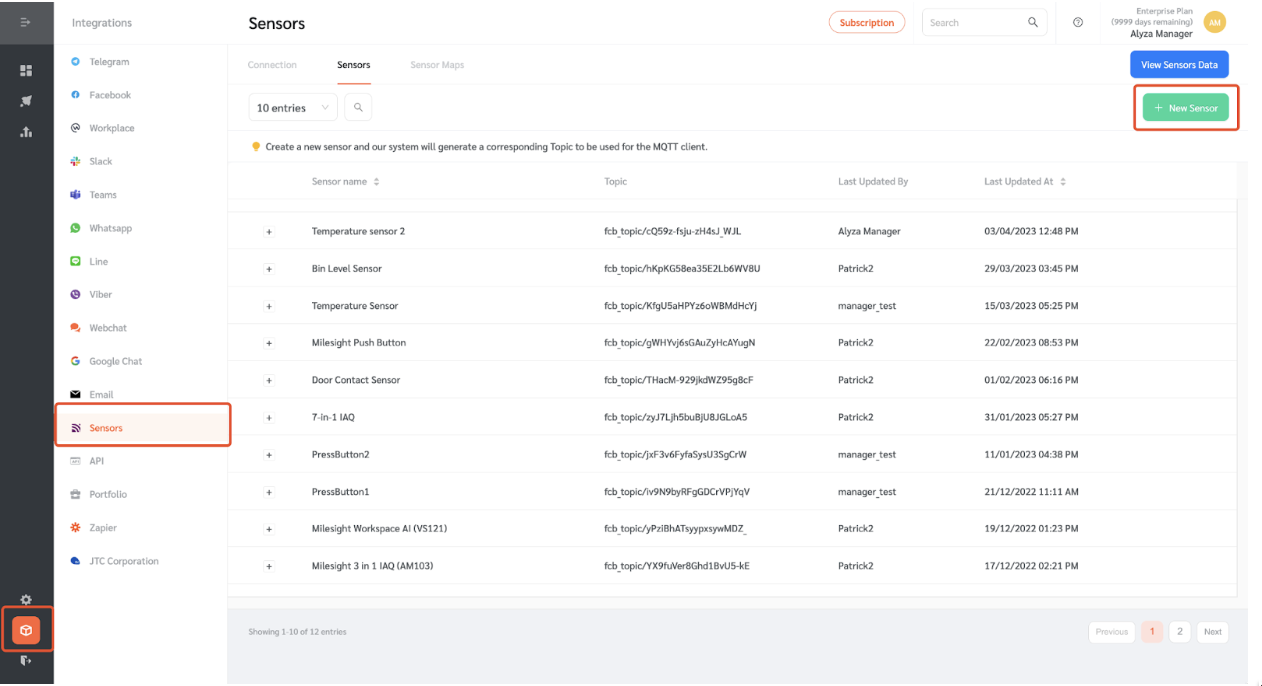The height and width of the screenshot is (686, 1262).
Task: Click the Whatsapp integration icon
Action: pos(74,227)
